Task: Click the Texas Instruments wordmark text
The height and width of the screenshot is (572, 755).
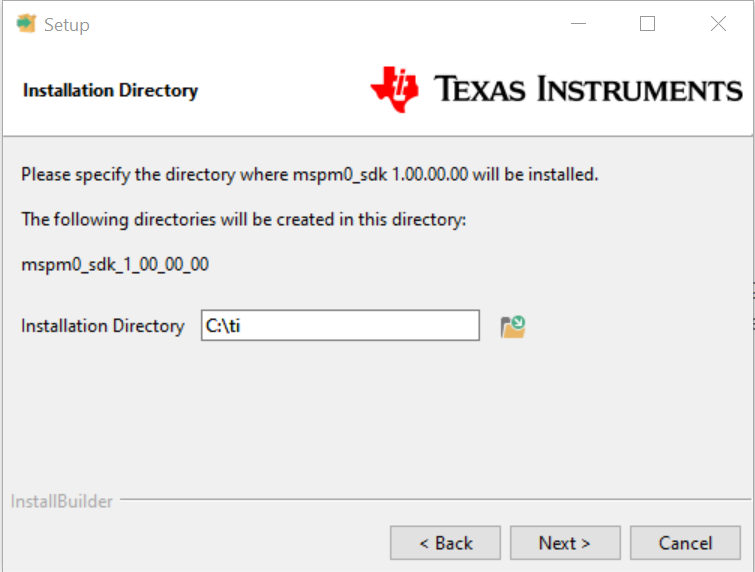Action: point(588,89)
